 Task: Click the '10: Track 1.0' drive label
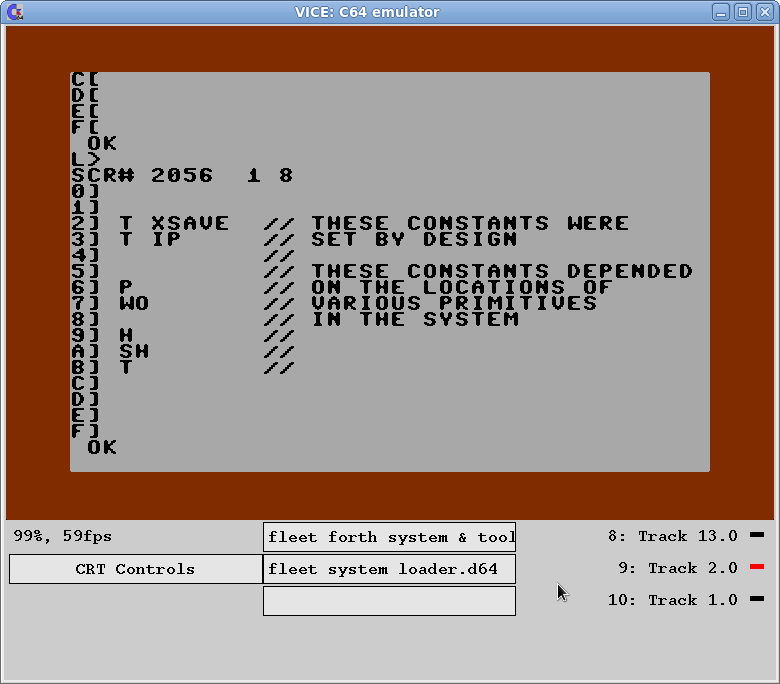click(x=672, y=600)
